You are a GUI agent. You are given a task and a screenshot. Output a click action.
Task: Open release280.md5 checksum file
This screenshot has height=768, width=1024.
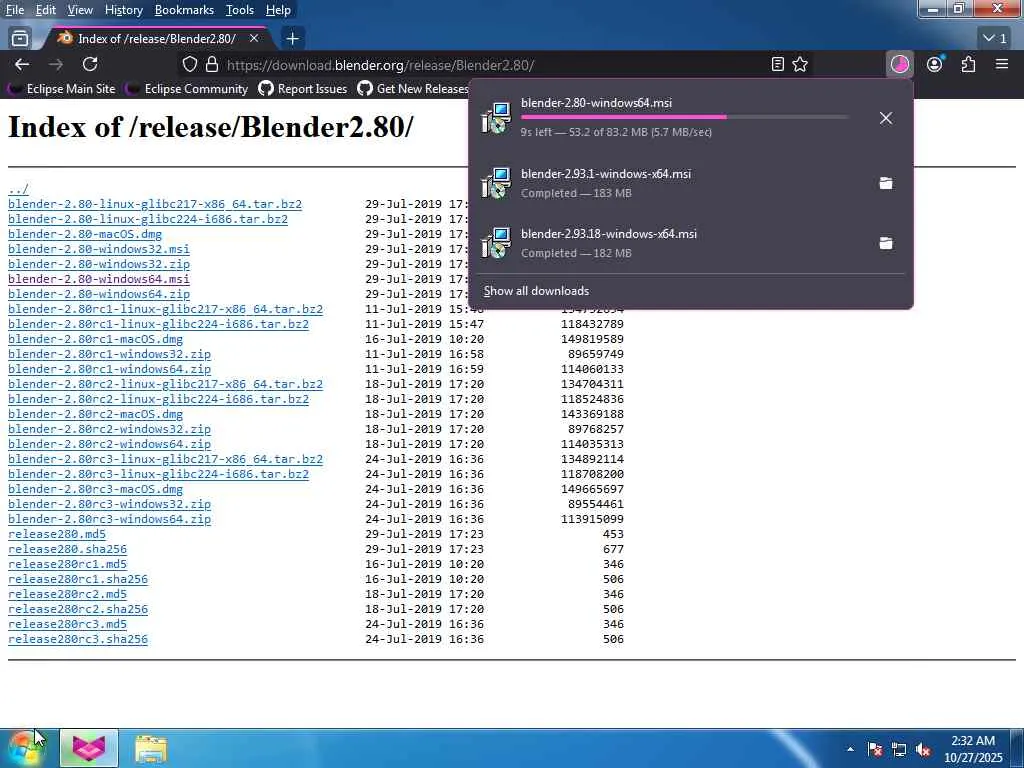click(x=57, y=534)
